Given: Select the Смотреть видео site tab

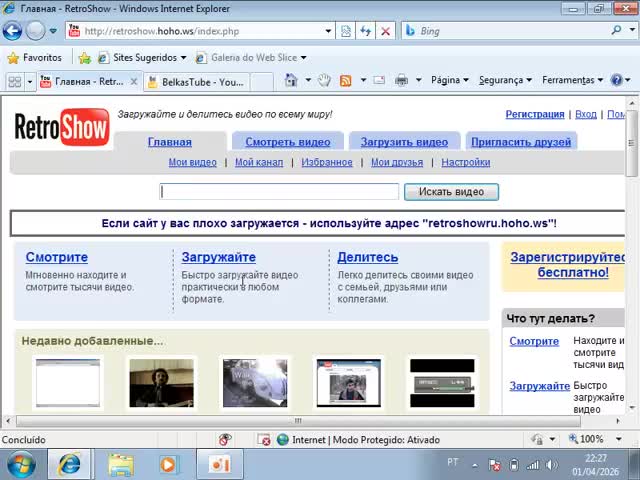Looking at the screenshot, I should [287, 142].
